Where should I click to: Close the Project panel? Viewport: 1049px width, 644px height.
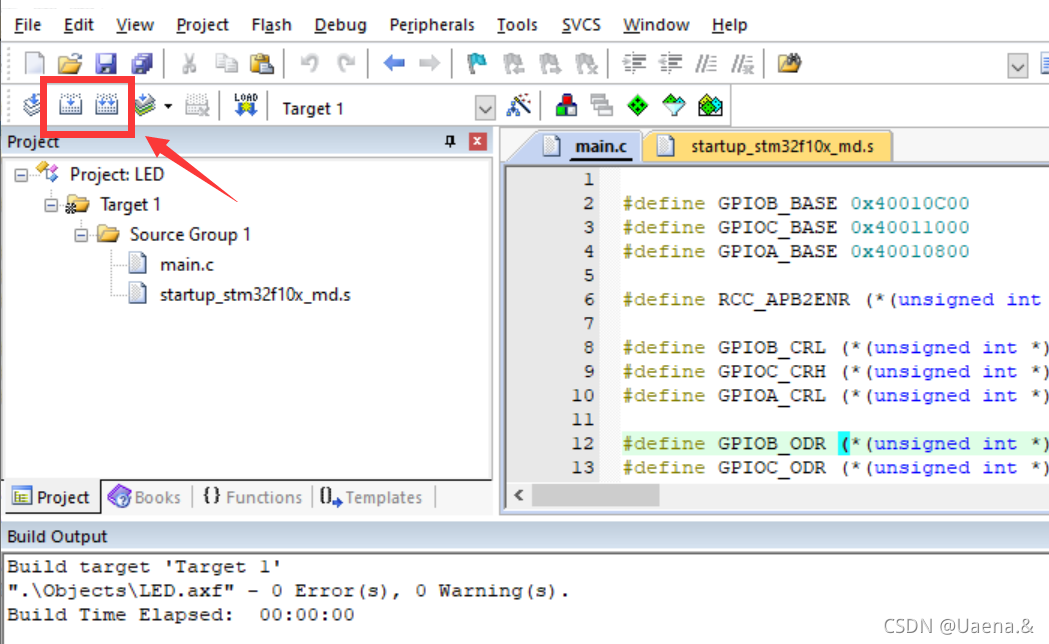point(477,141)
